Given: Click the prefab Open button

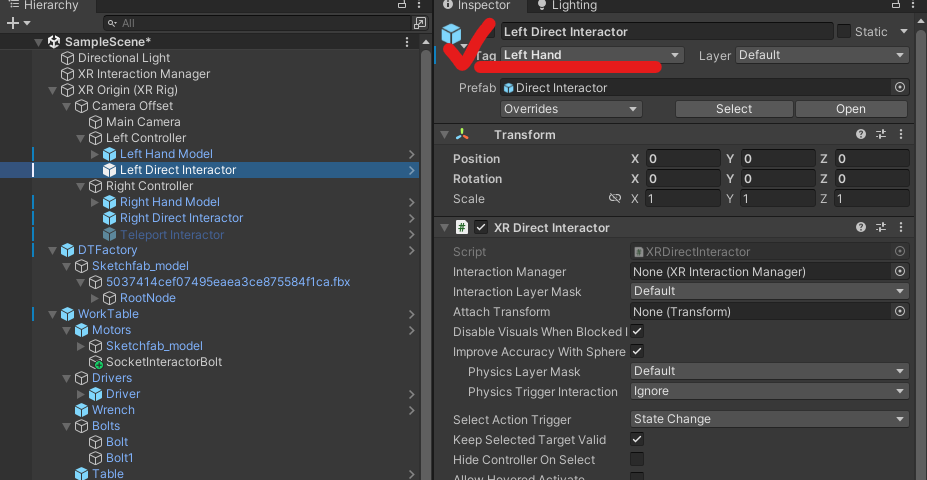Looking at the screenshot, I should 851,109.
